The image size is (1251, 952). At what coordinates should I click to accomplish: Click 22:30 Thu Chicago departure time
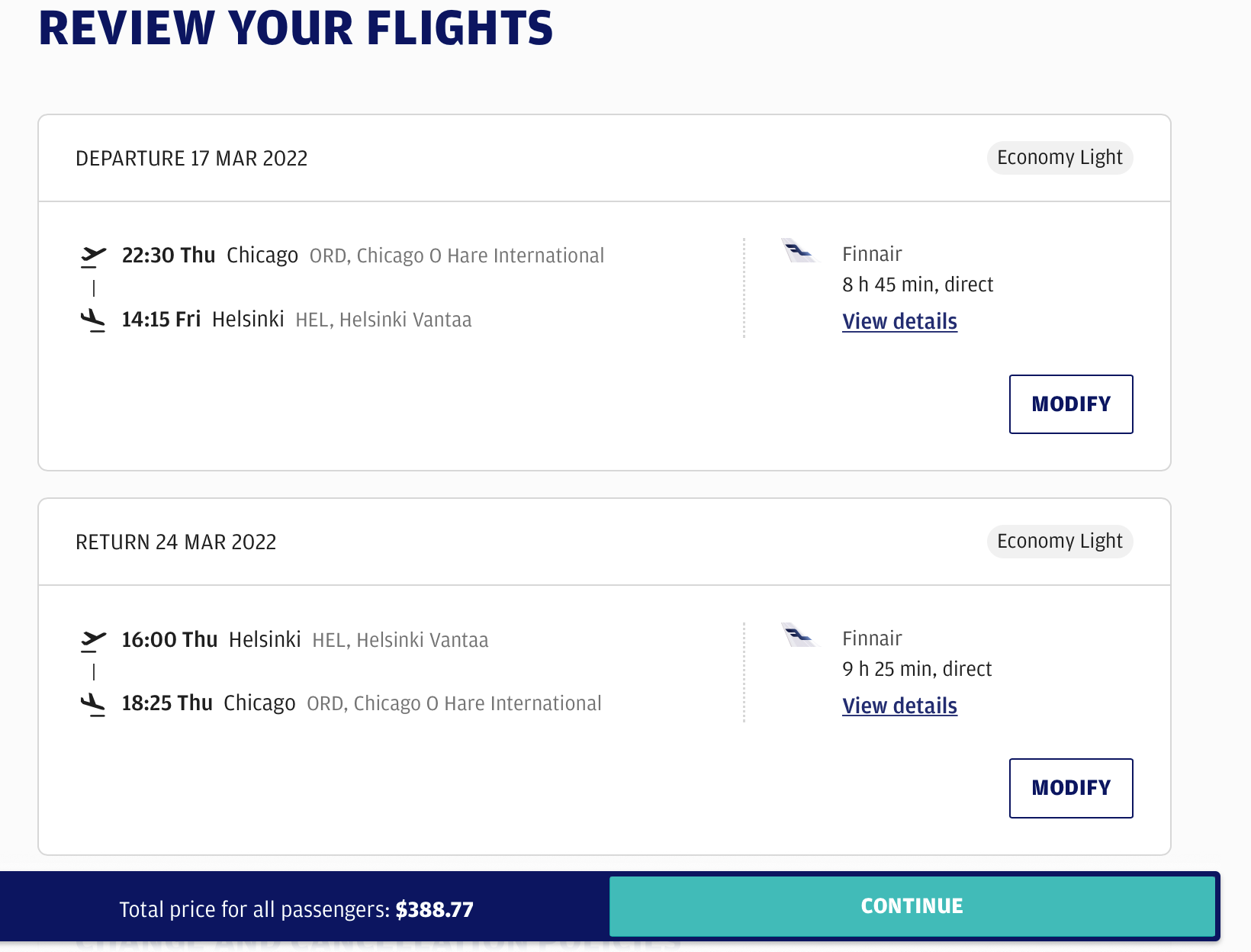pyautogui.click(x=169, y=256)
